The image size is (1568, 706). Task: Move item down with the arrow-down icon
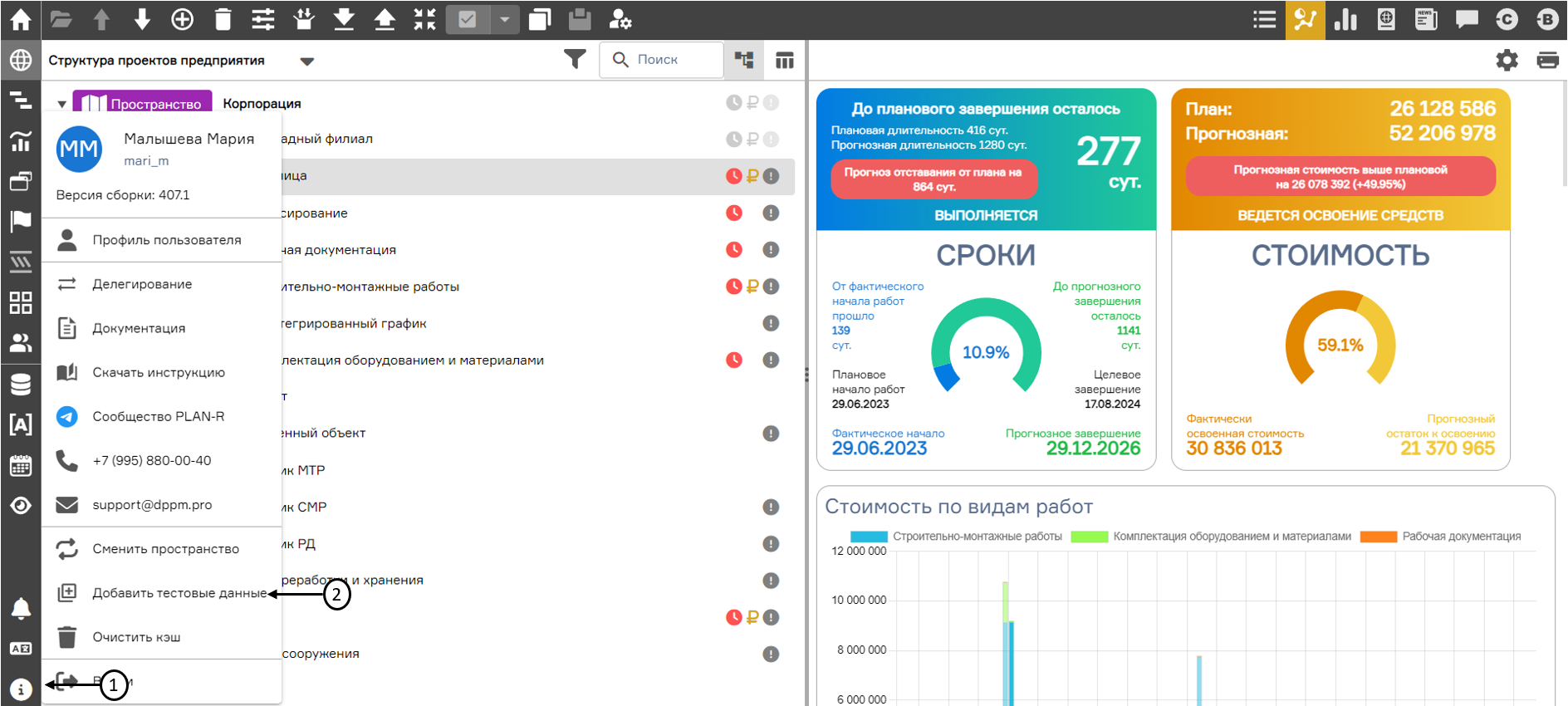tap(142, 19)
